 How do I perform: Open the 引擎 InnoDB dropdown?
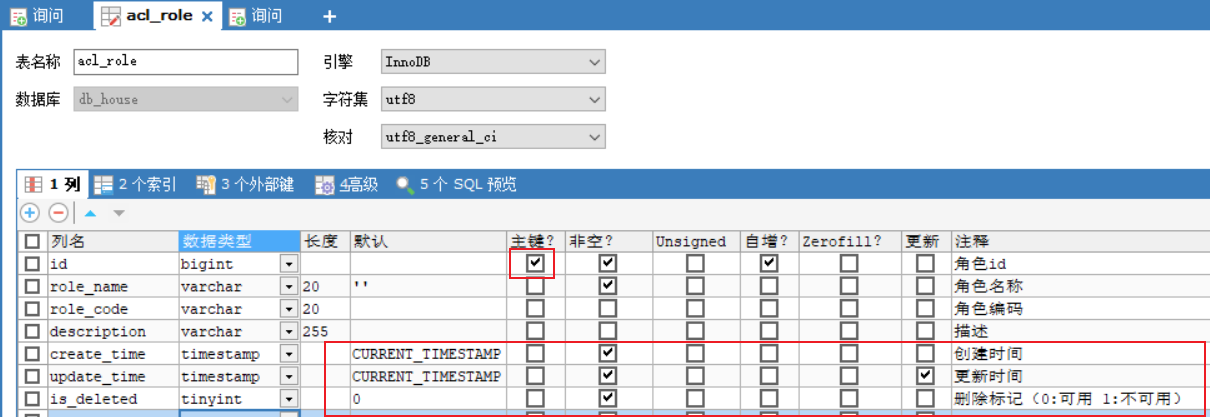(492, 62)
